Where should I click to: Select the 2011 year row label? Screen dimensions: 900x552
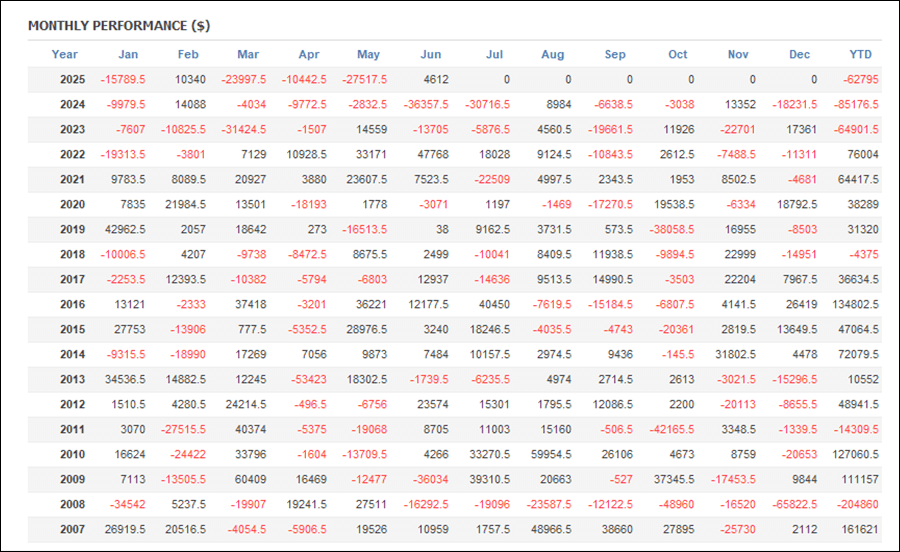pyautogui.click(x=72, y=429)
